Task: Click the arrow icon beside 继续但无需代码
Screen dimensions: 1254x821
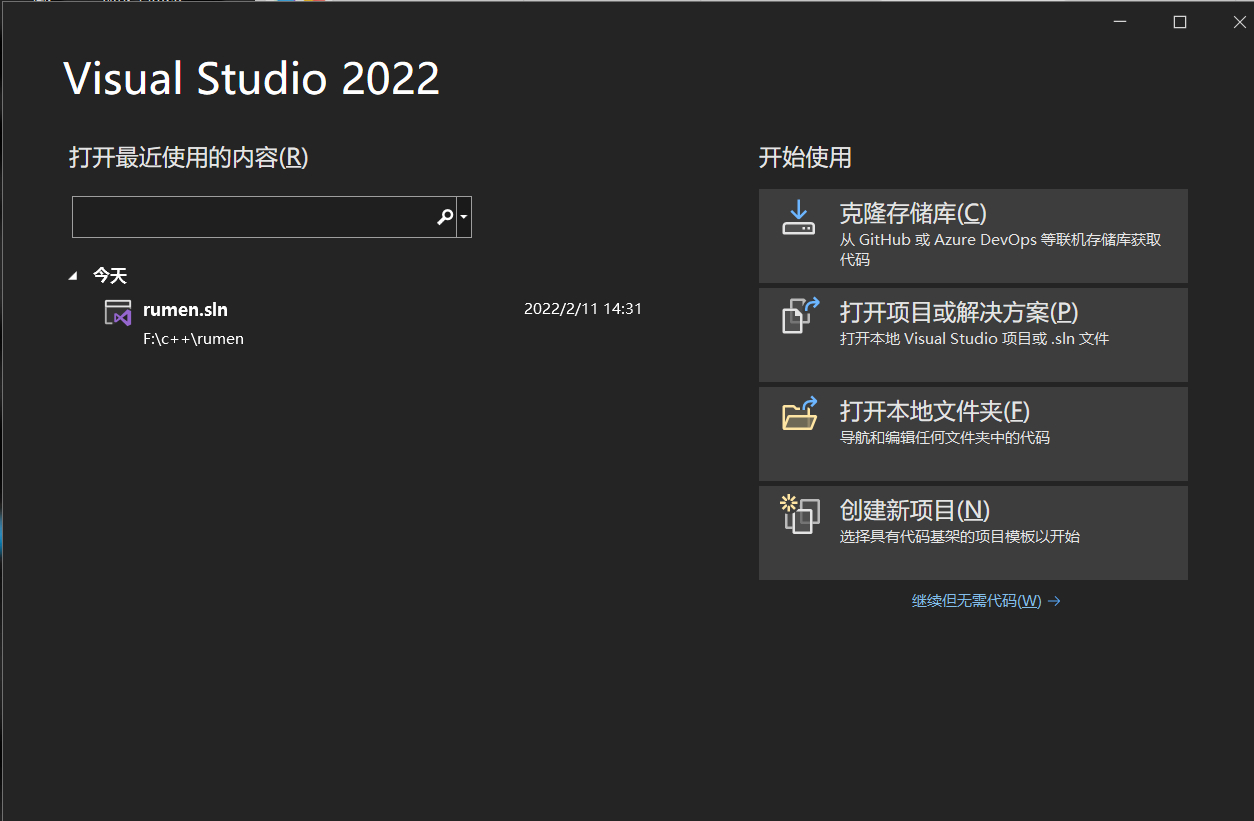Action: [x=1055, y=600]
